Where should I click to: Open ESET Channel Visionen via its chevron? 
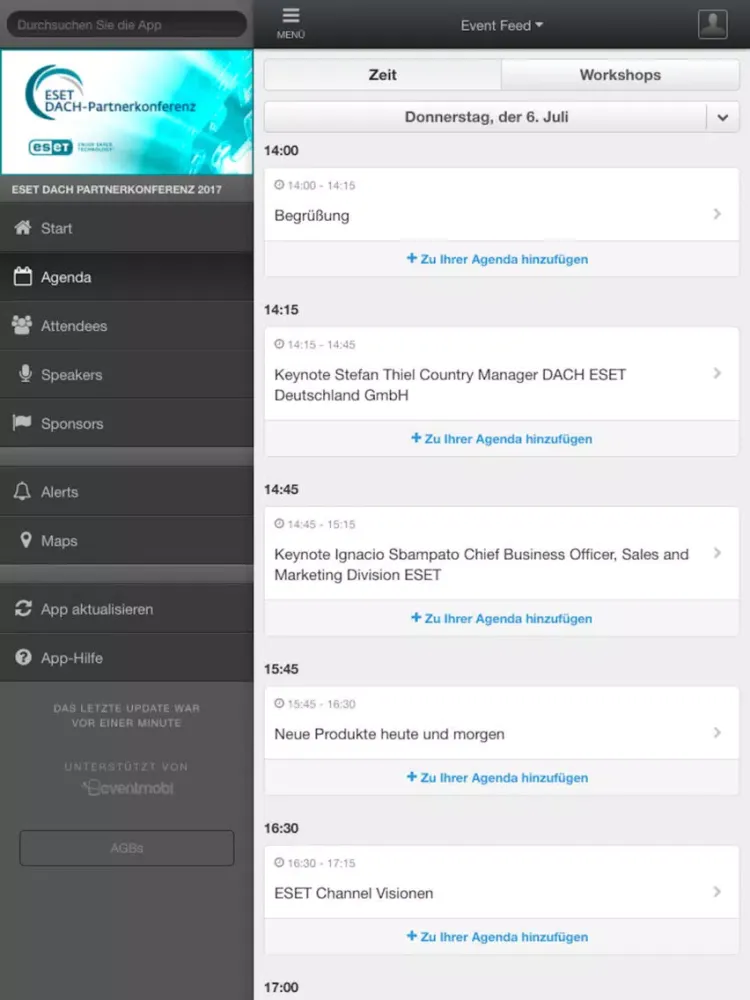click(x=717, y=892)
